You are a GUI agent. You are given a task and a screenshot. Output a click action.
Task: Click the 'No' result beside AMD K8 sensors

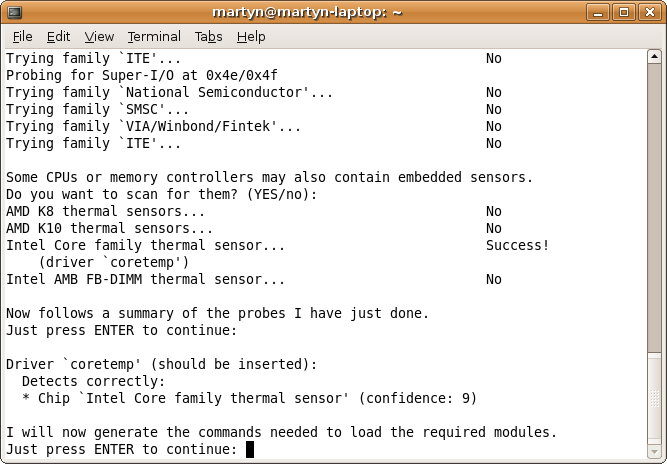coord(494,211)
